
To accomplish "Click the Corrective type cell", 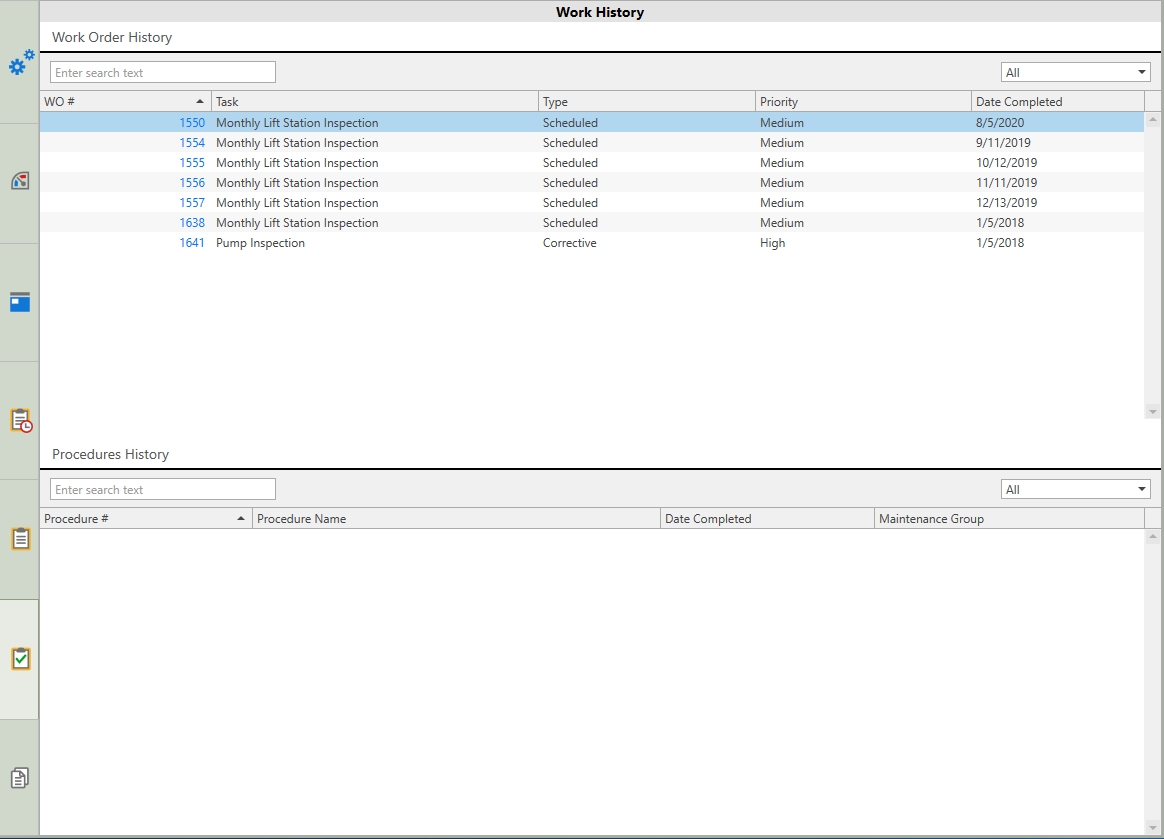I will 569,243.
